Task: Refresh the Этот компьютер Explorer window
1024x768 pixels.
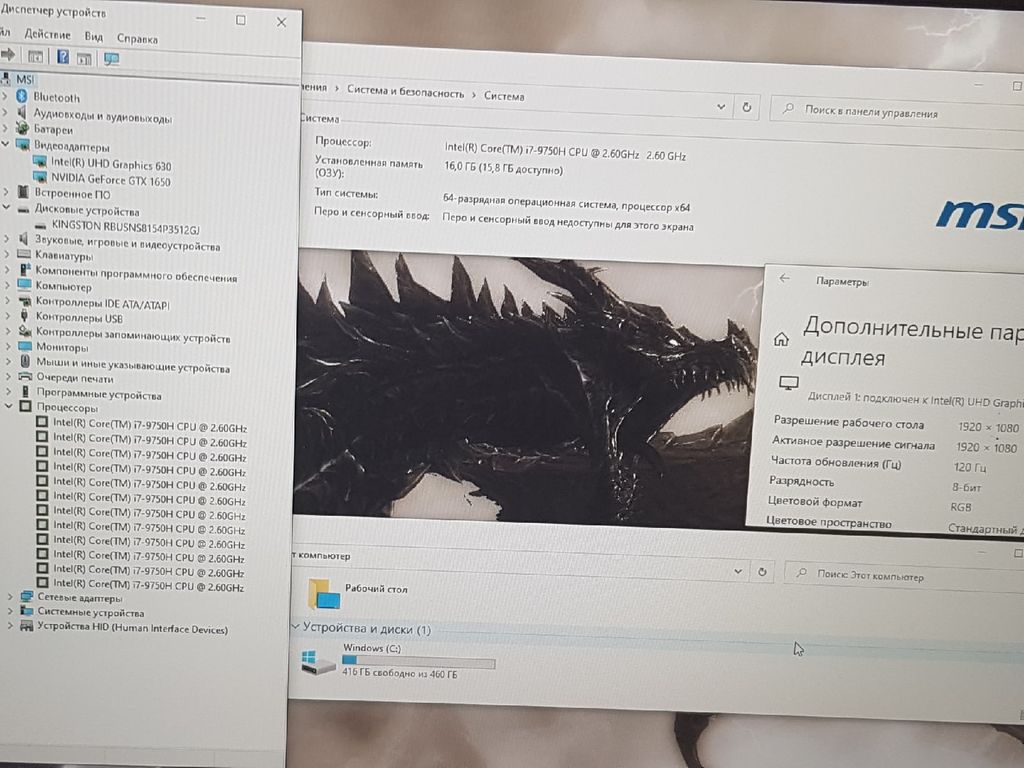Action: coord(762,572)
